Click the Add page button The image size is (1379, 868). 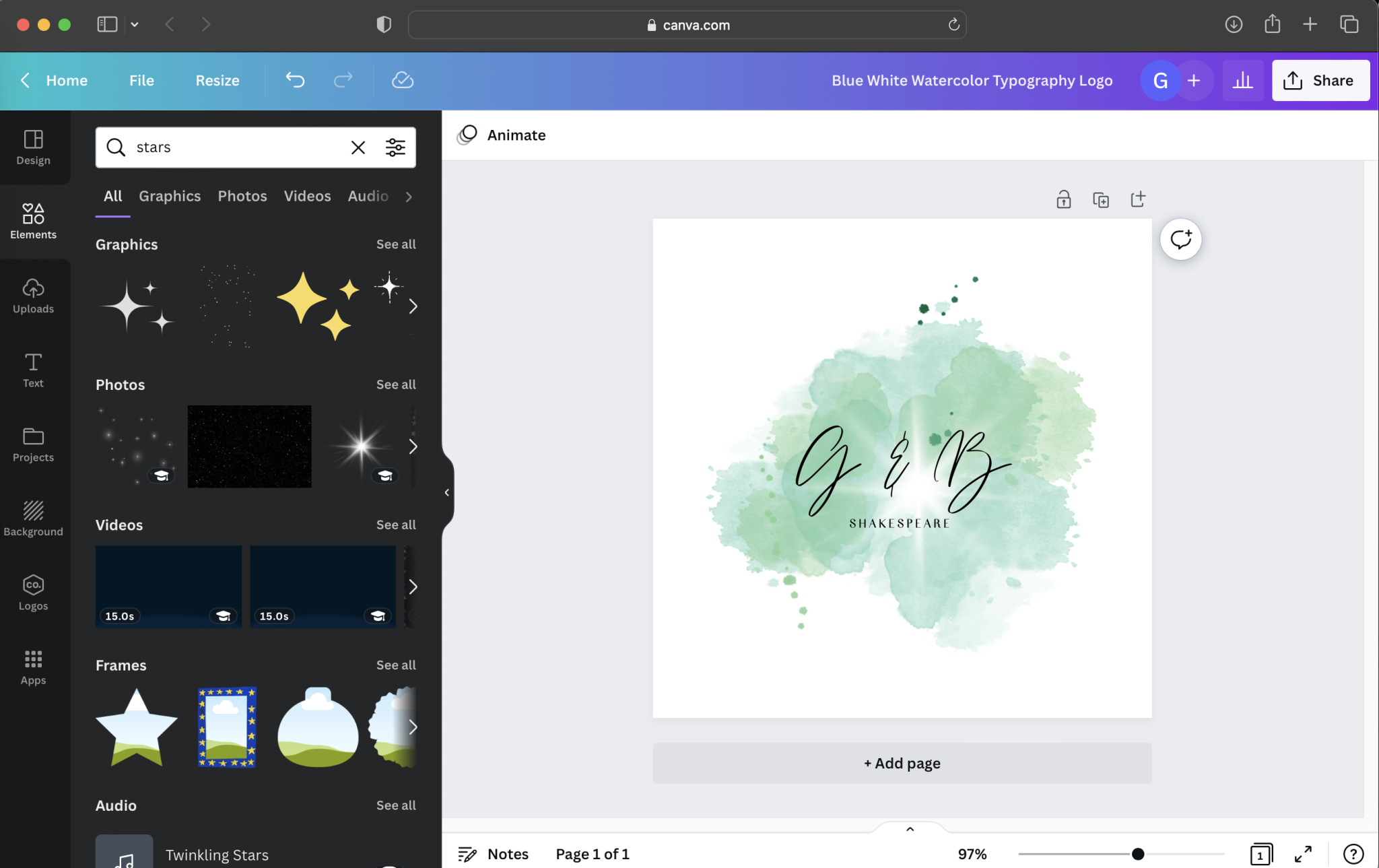coord(902,763)
